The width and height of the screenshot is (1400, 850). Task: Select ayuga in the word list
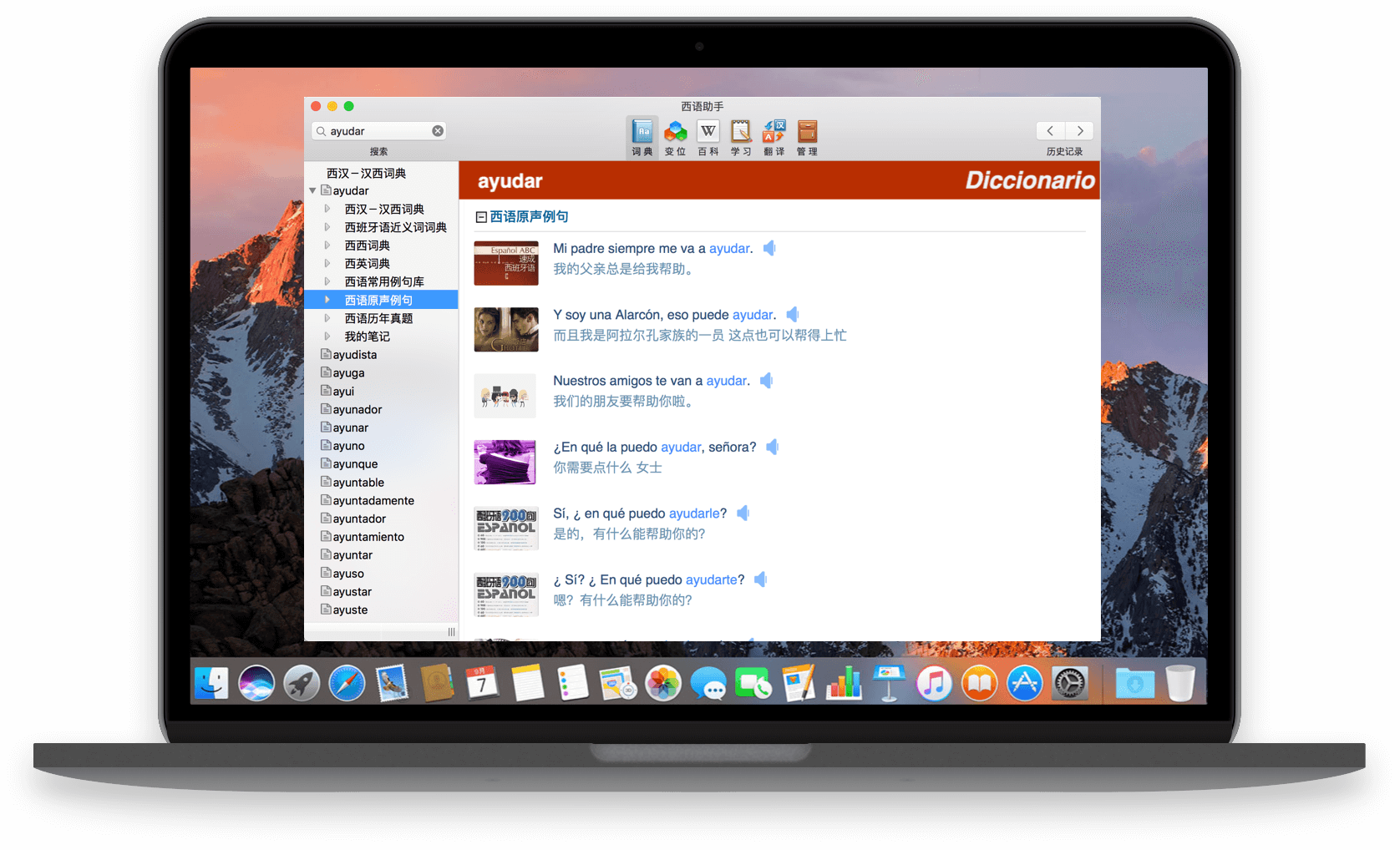[348, 373]
